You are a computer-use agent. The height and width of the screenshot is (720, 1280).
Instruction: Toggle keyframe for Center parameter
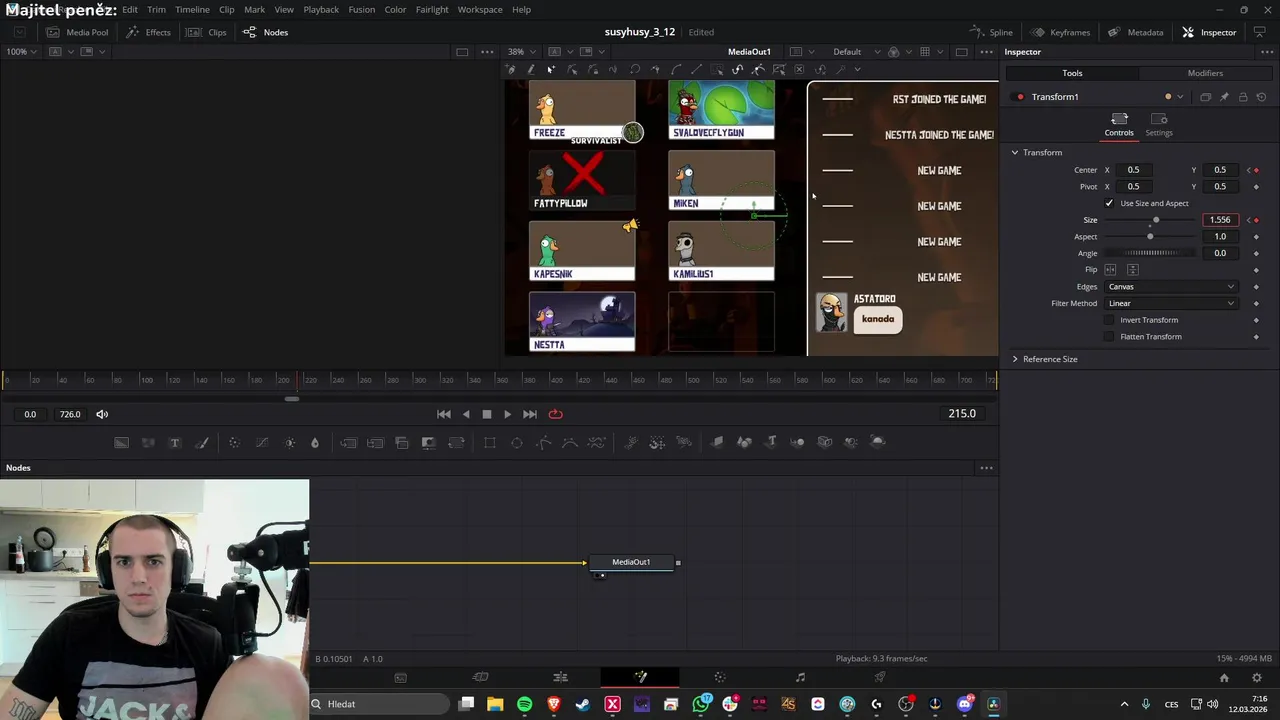point(1256,170)
